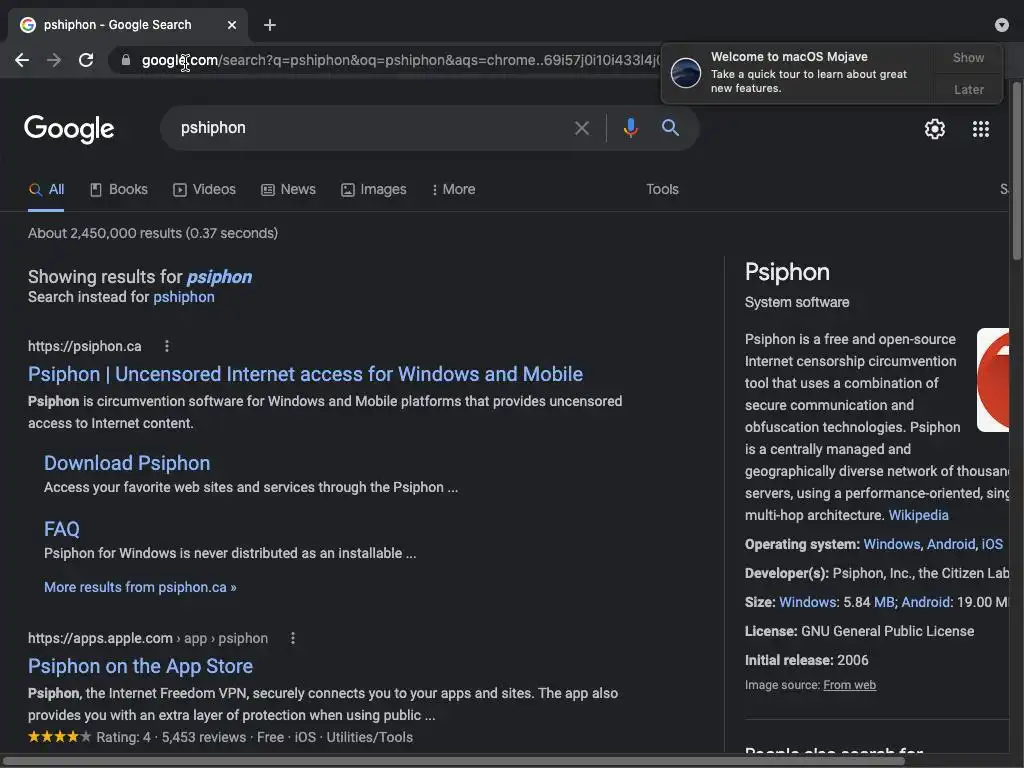Image resolution: width=1024 pixels, height=768 pixels.
Task: Reload the current page
Action: click(86, 60)
